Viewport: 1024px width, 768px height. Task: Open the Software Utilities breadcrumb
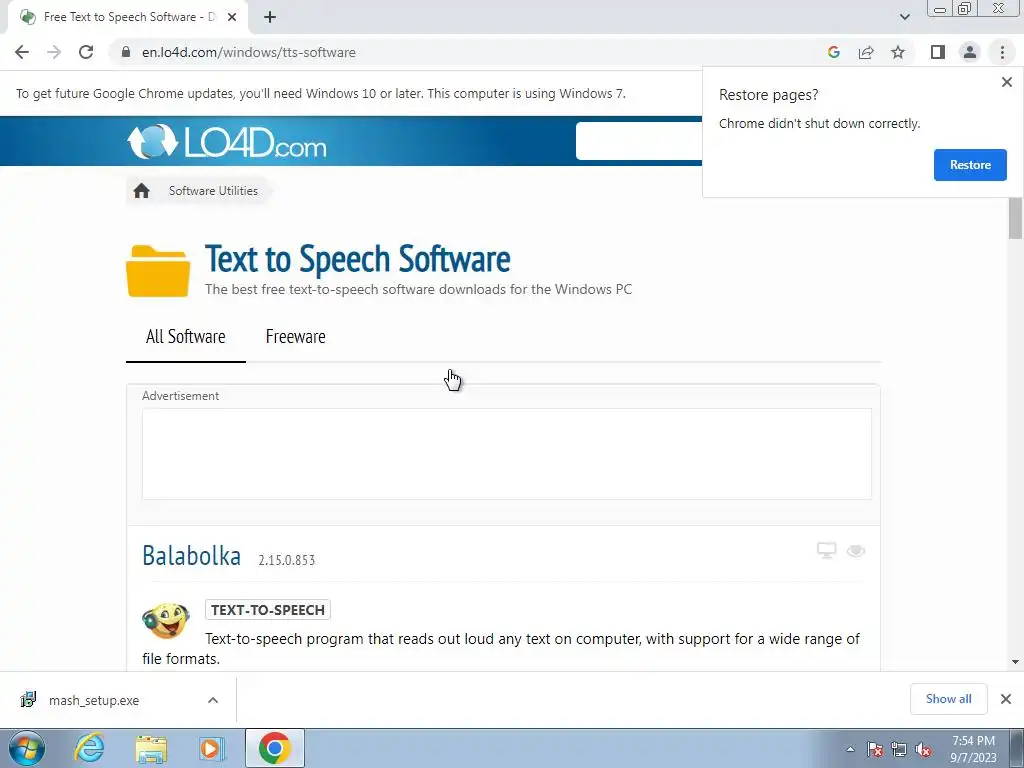click(x=213, y=191)
